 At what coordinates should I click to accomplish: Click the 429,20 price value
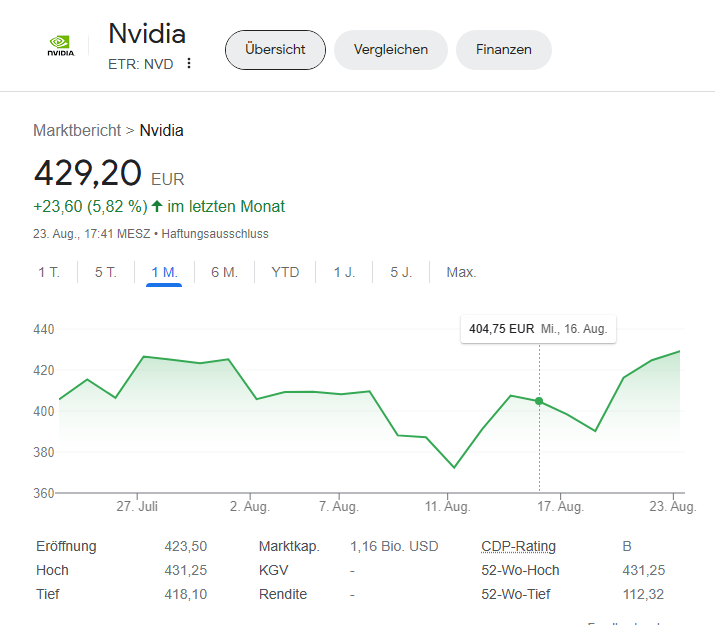[88, 173]
